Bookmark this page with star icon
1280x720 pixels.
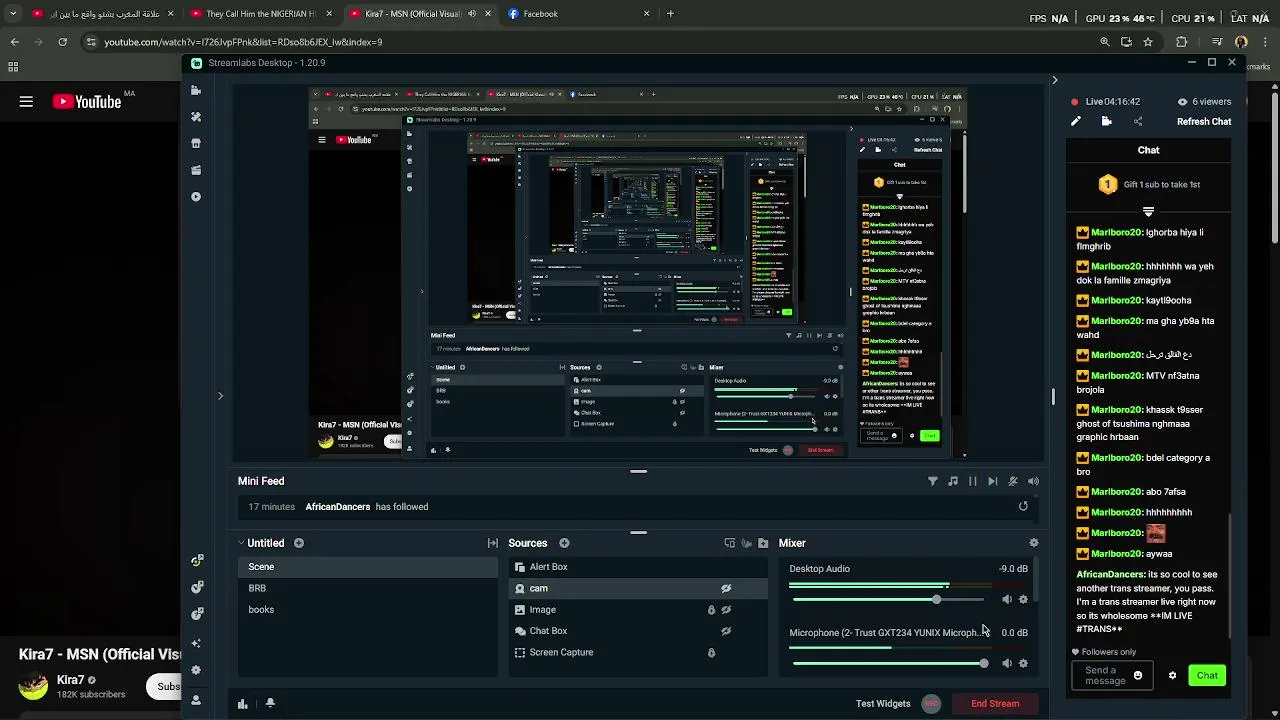(1148, 42)
